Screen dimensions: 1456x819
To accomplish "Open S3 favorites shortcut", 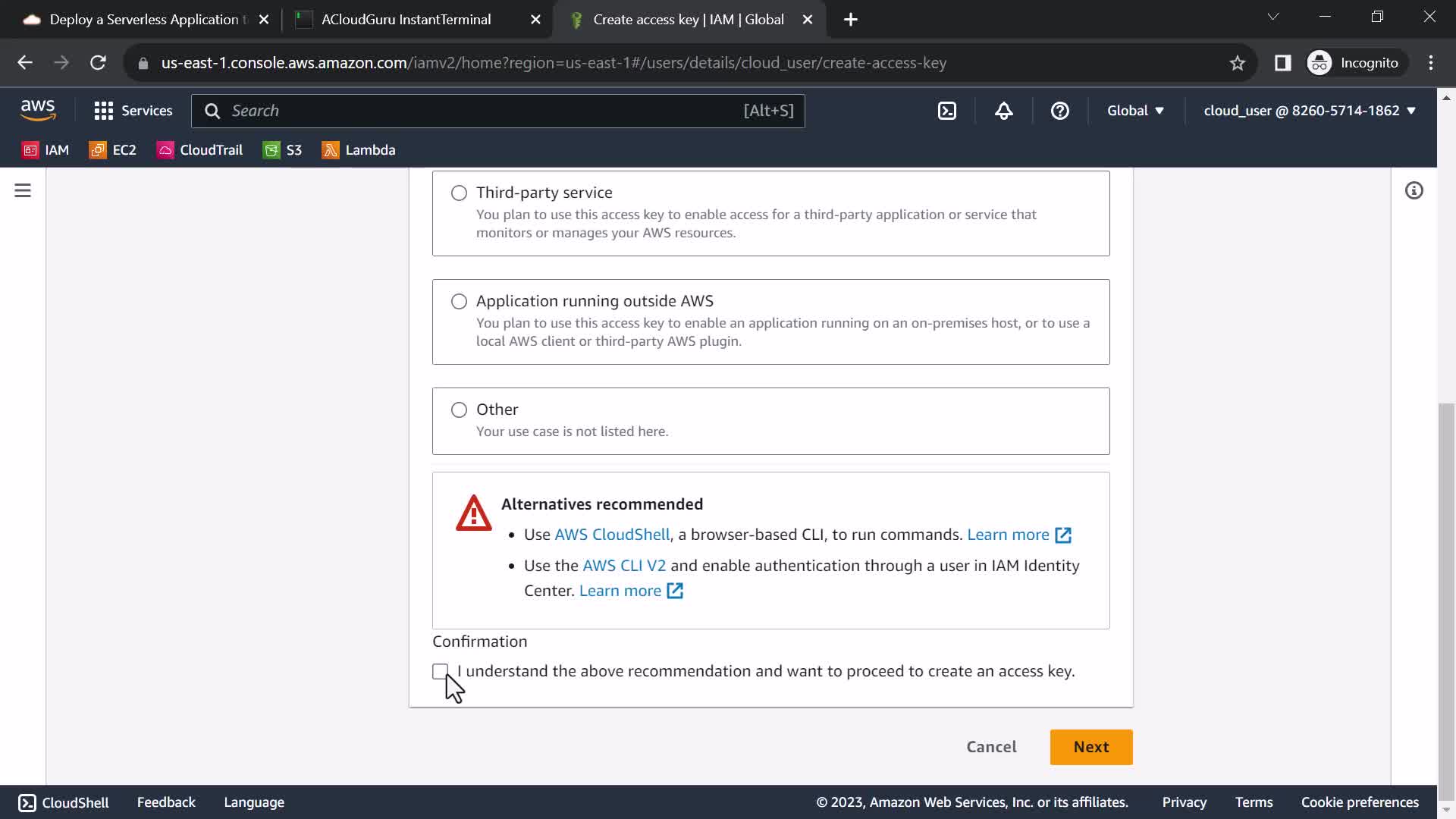I will point(282,150).
